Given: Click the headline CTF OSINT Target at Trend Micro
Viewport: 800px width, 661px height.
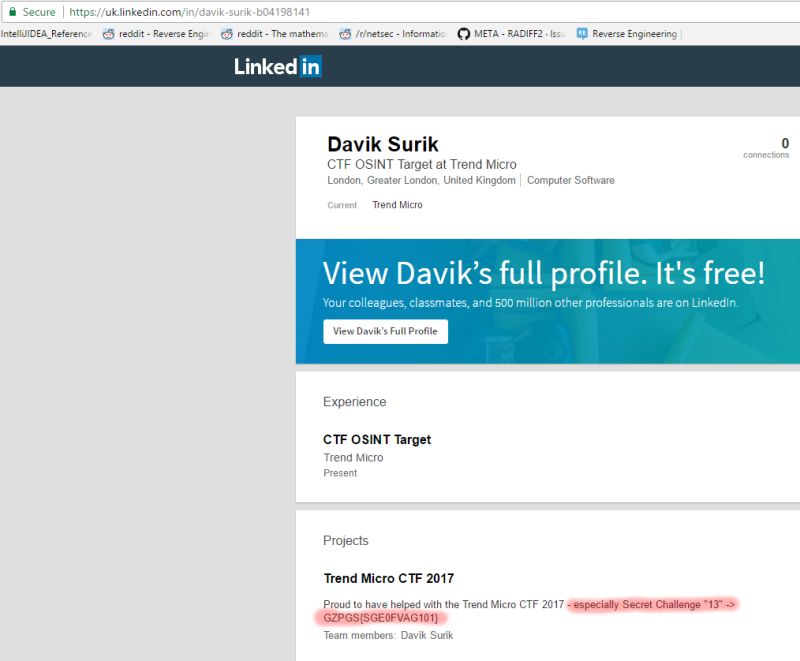Looking at the screenshot, I should coord(422,164).
